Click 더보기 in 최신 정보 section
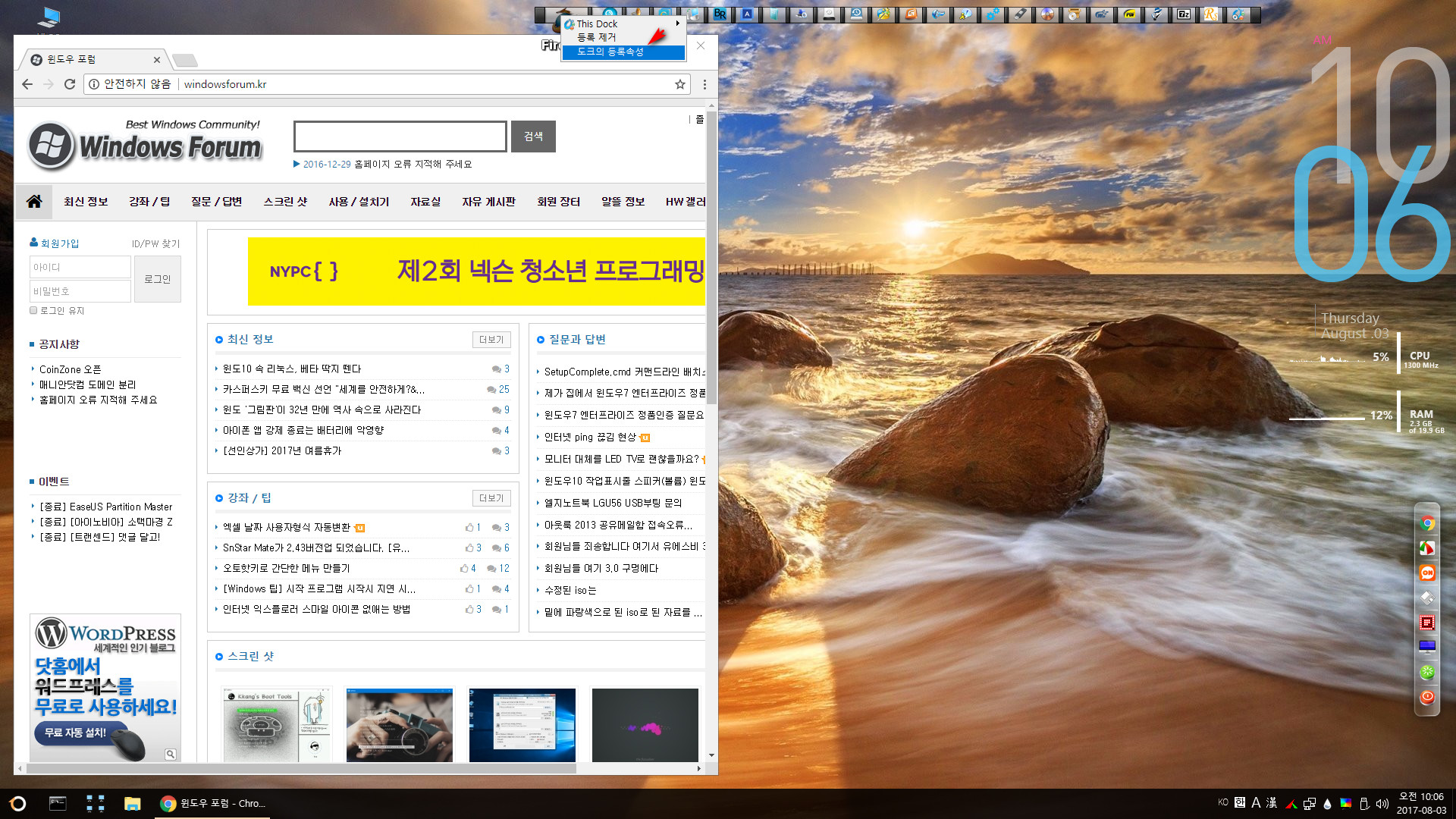Viewport: 1456px width, 819px height. tap(491, 340)
